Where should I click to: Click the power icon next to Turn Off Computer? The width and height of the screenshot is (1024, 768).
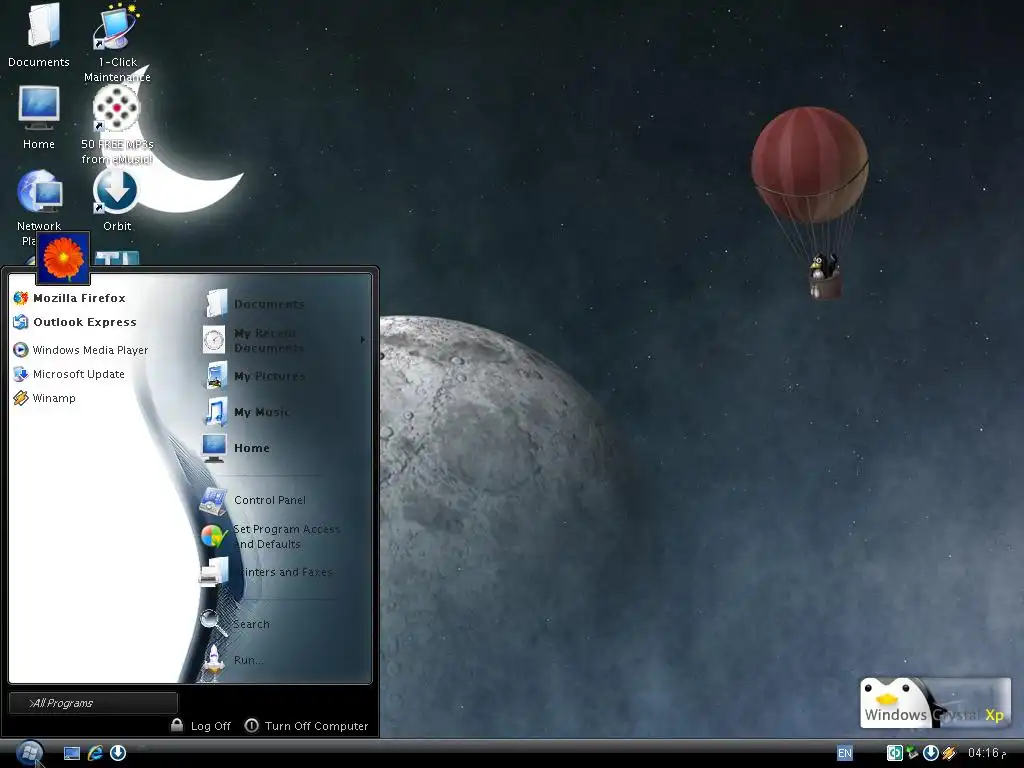(x=251, y=726)
